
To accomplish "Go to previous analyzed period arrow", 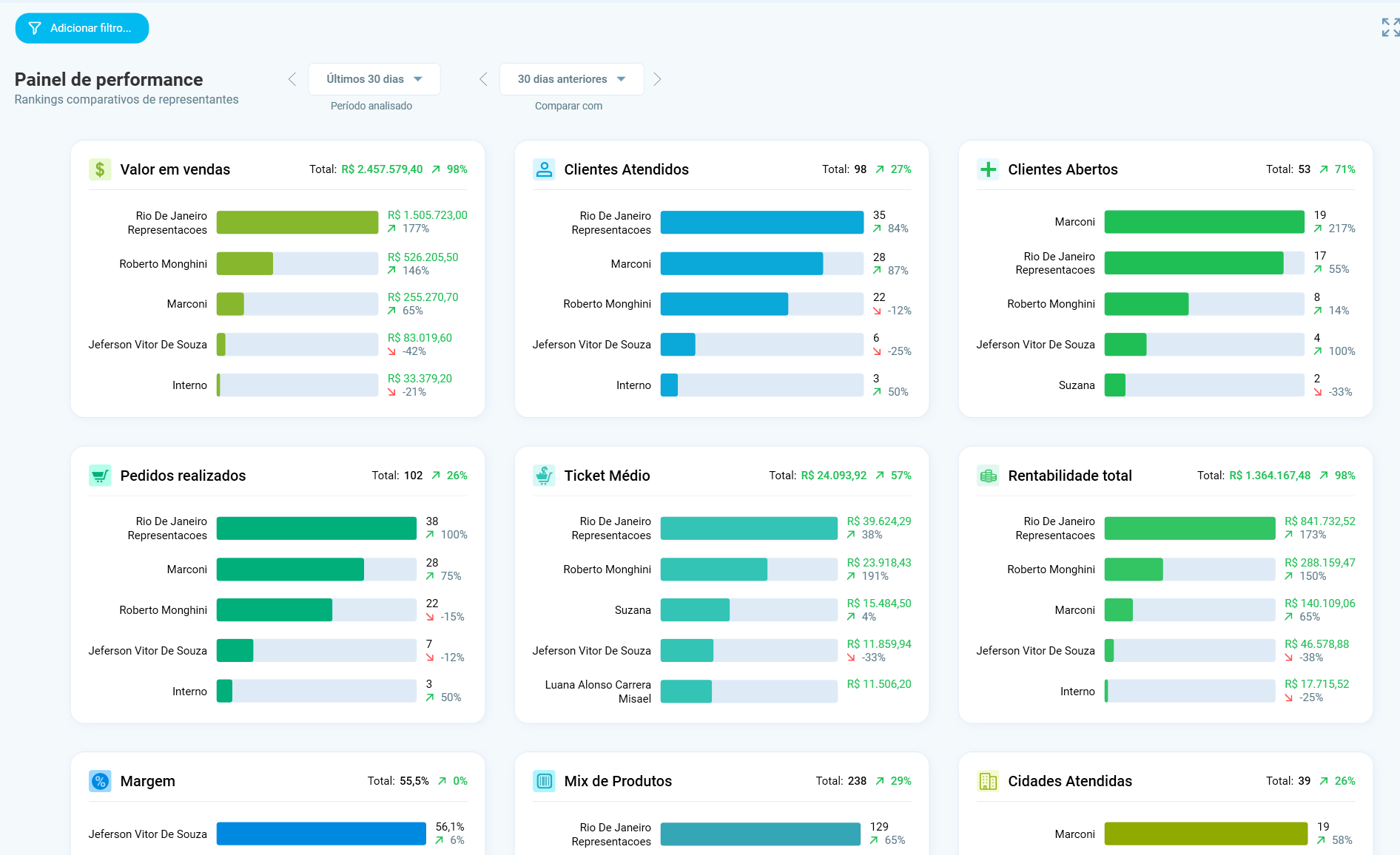I will coord(292,79).
